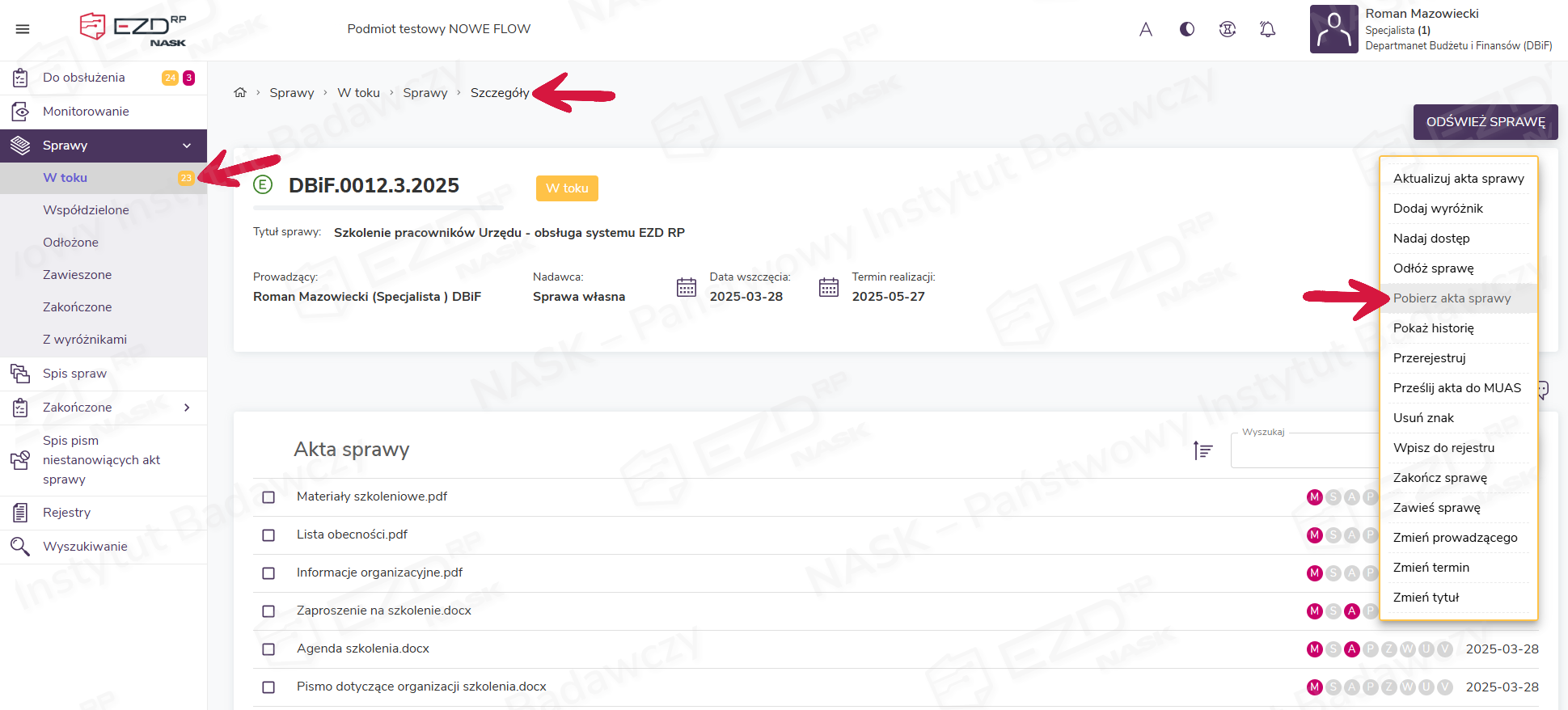This screenshot has height=710, width=1568.
Task: Check the box for Materiały szkoleniowe.pdf
Action: [x=268, y=497]
